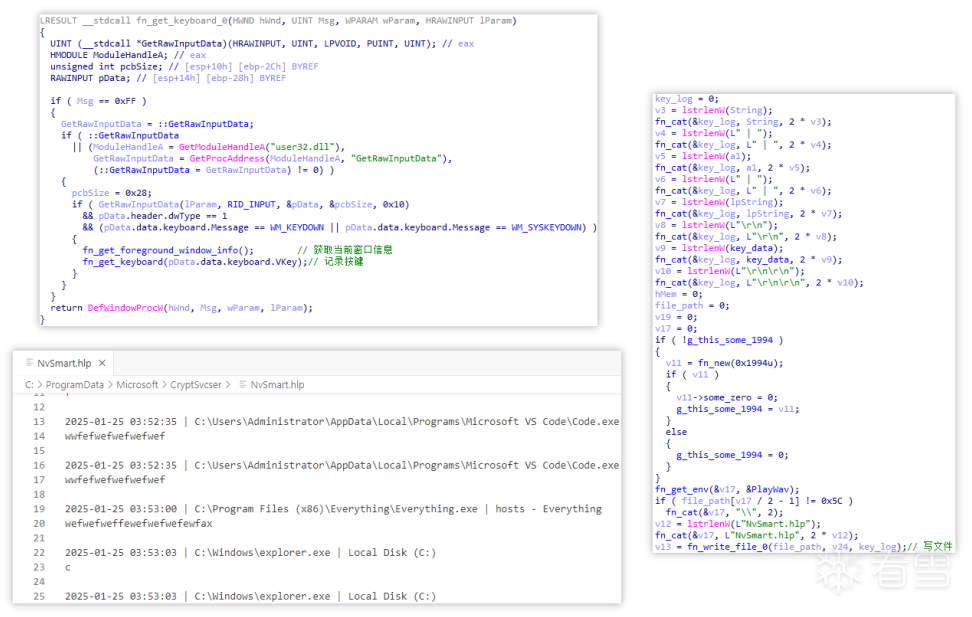Click 'v3 = lstrlenW(String);' line
Image resolution: width=972 pixels, height=617 pixels.
tap(714, 110)
